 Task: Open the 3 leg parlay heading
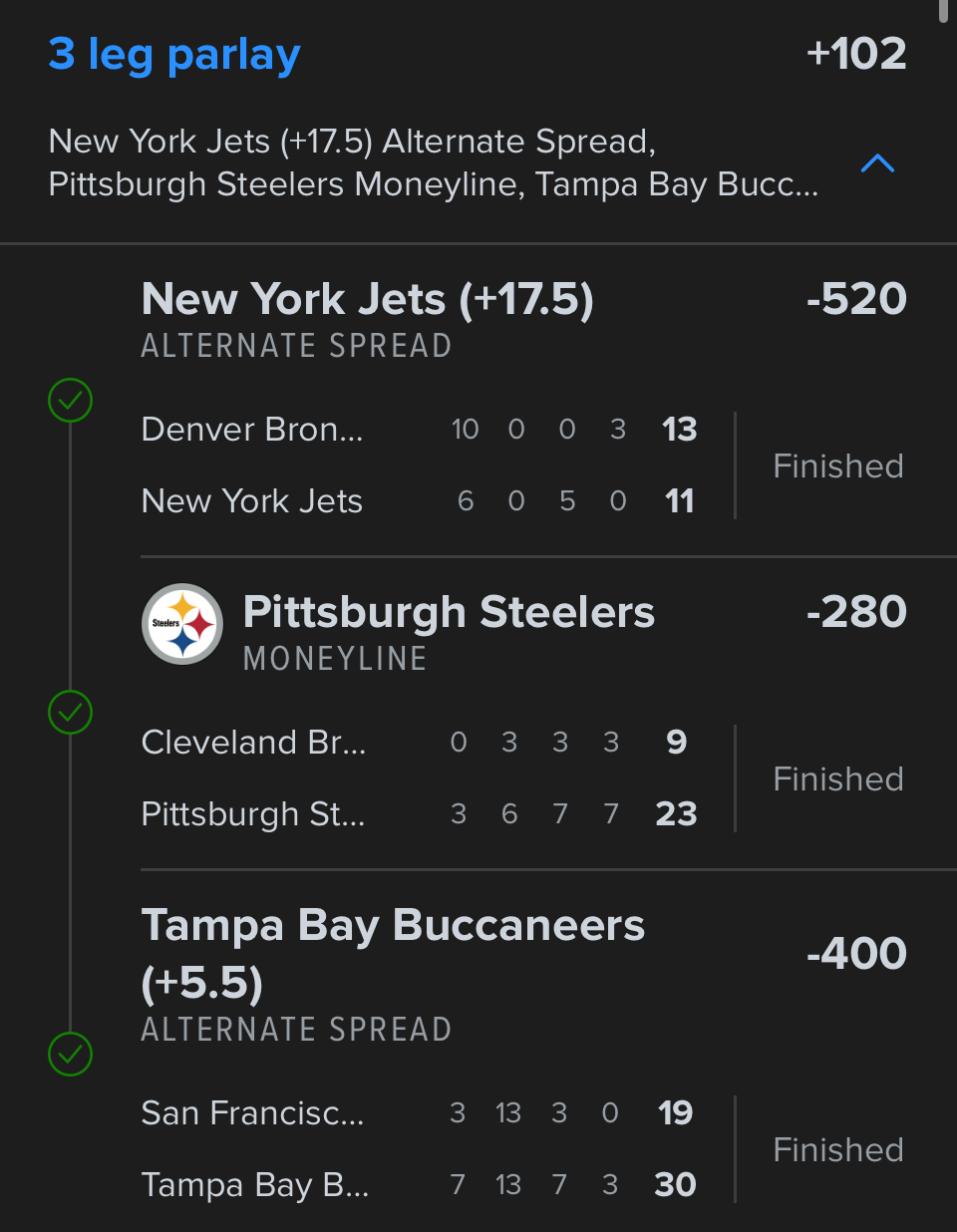(x=174, y=54)
